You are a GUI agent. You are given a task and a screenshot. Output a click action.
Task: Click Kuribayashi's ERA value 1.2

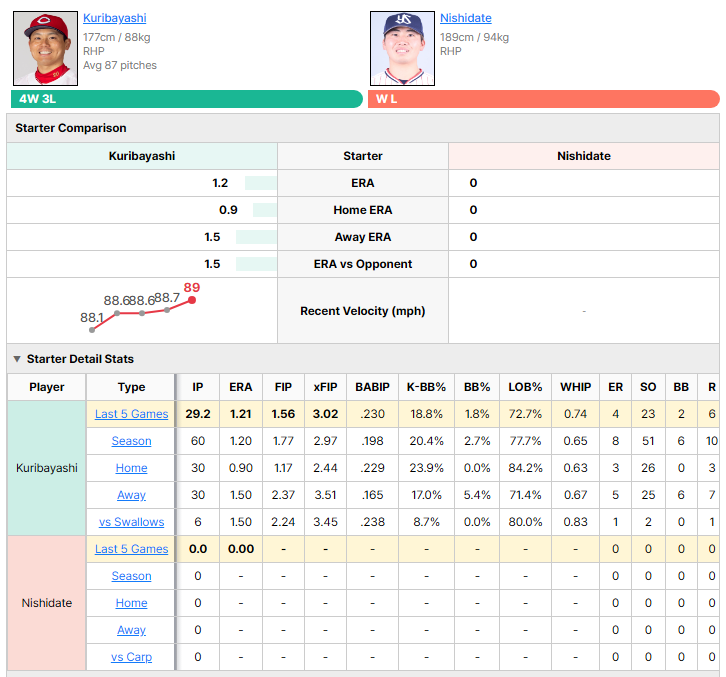(220, 183)
